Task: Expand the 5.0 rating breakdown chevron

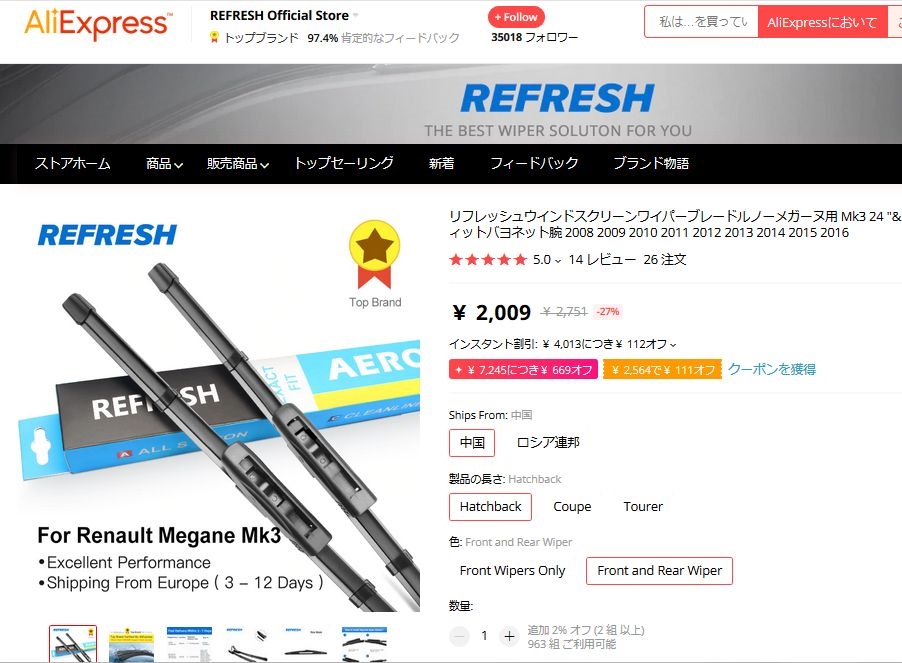Action: pyautogui.click(x=557, y=261)
